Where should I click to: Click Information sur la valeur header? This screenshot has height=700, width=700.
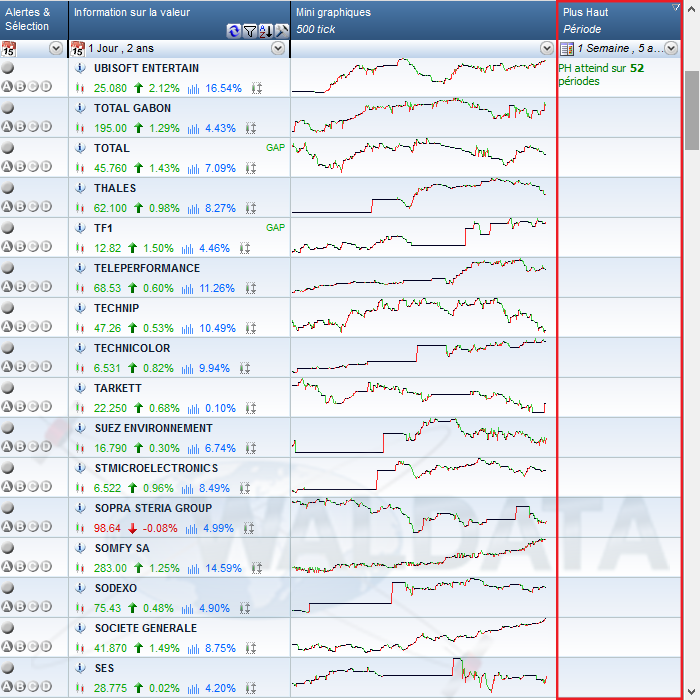(179, 20)
